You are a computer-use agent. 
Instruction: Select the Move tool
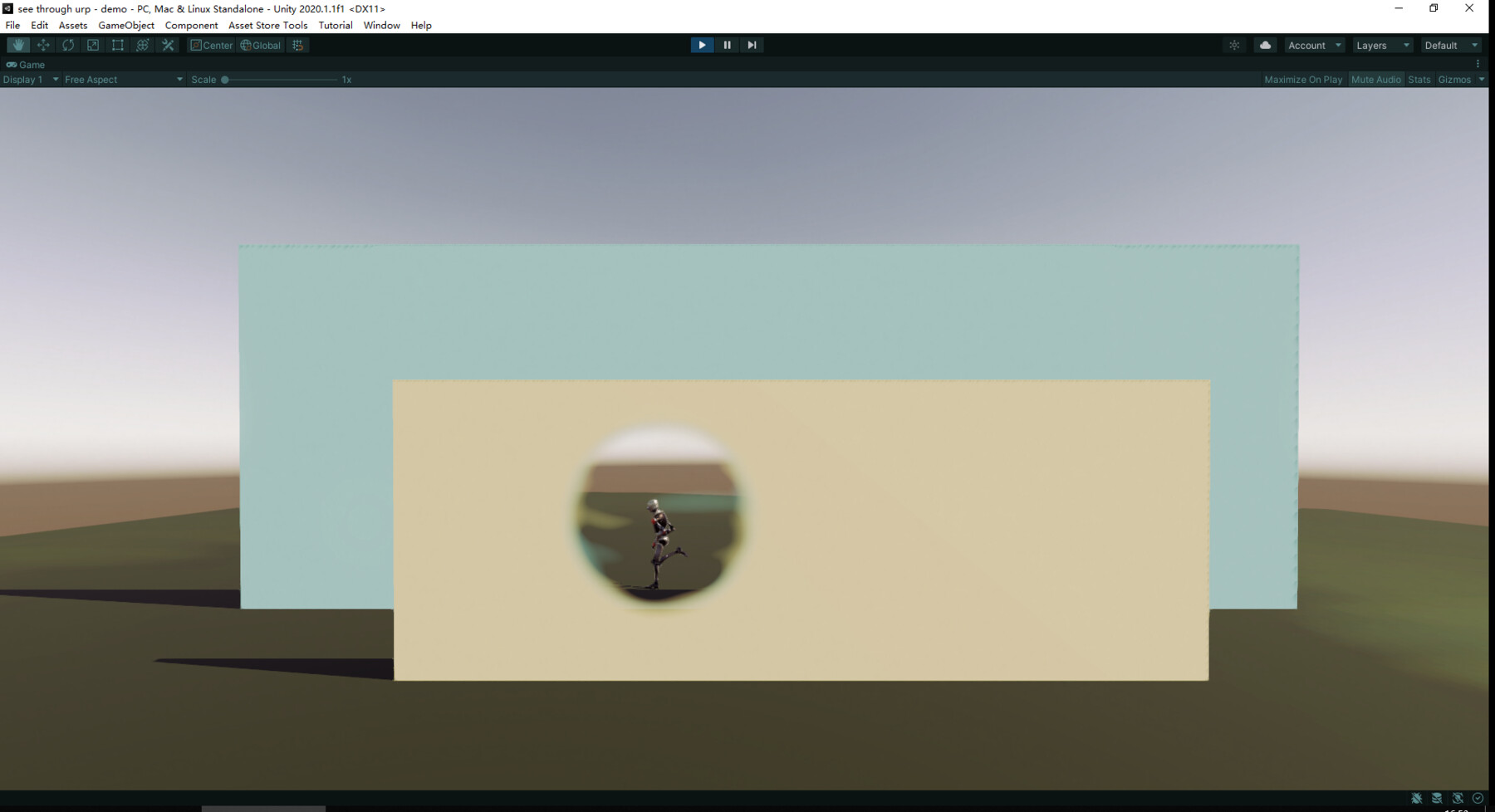tap(43, 45)
